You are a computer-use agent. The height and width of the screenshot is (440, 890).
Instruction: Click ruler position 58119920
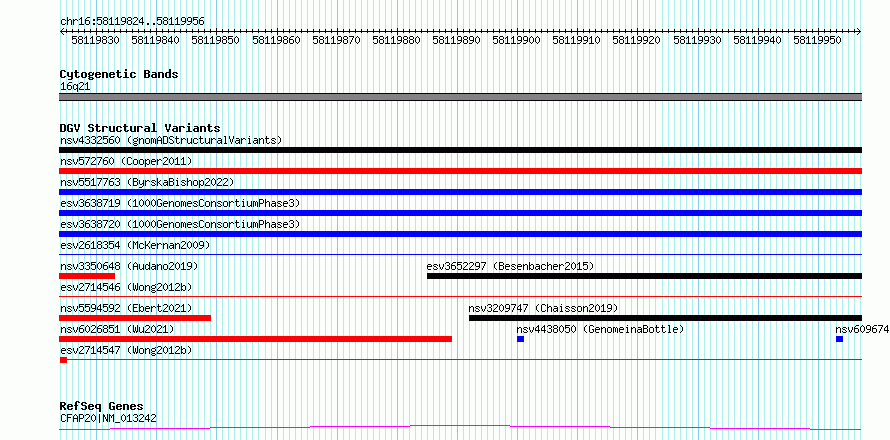pyautogui.click(x=637, y=40)
